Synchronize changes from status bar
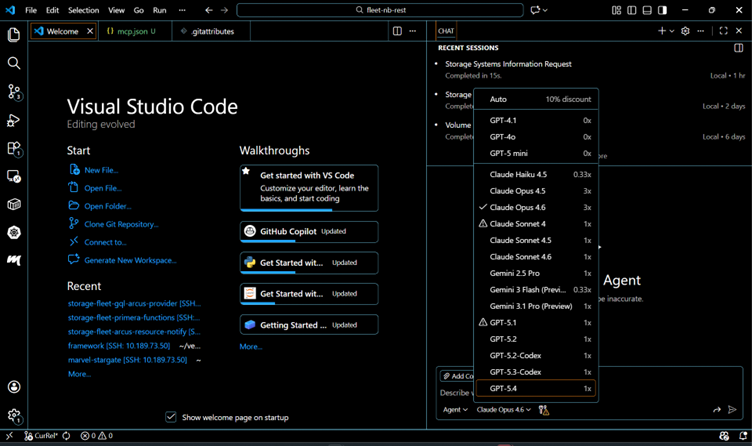 click(x=66, y=436)
